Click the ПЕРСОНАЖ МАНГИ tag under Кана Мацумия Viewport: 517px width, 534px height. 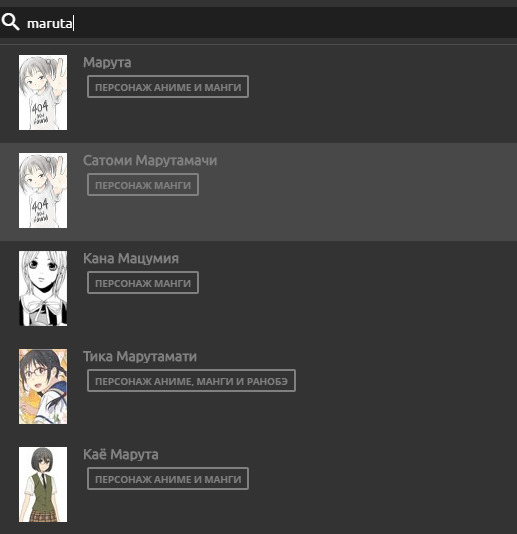(x=143, y=283)
